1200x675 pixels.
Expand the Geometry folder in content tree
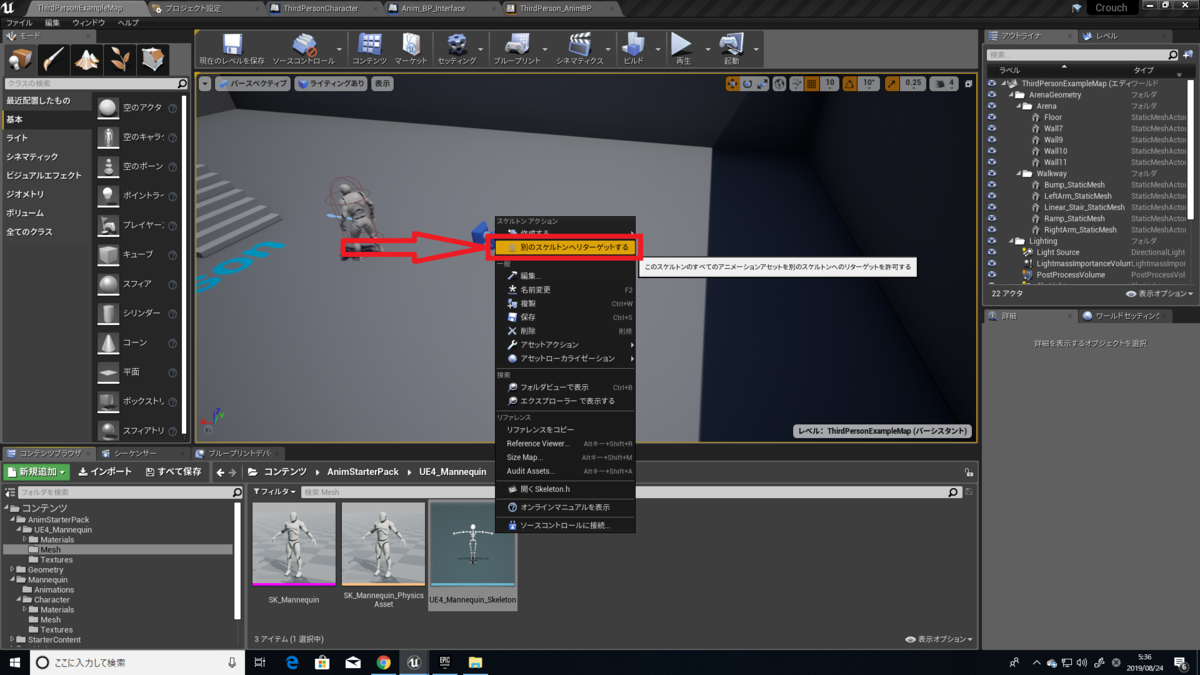[x=13, y=570]
